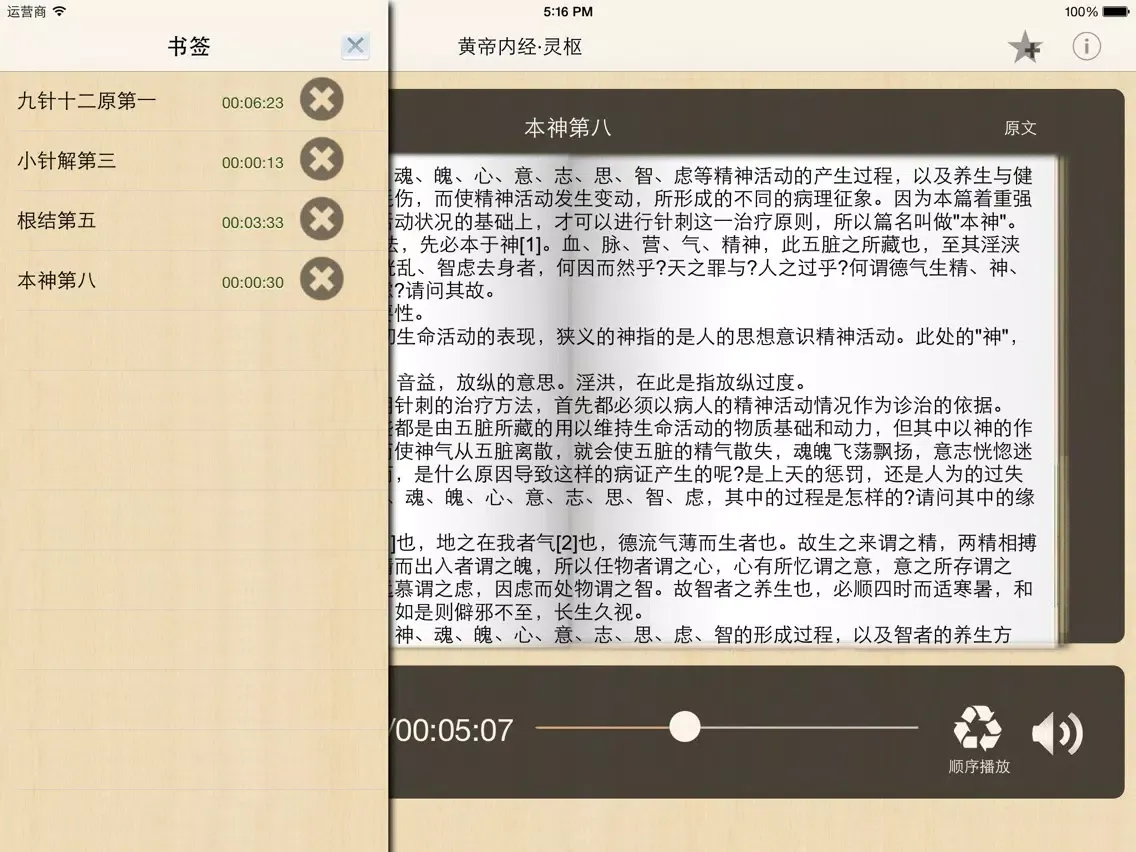The image size is (1136, 852).
Task: Select the 00:06:23 bookmark timestamp
Action: tap(252, 103)
